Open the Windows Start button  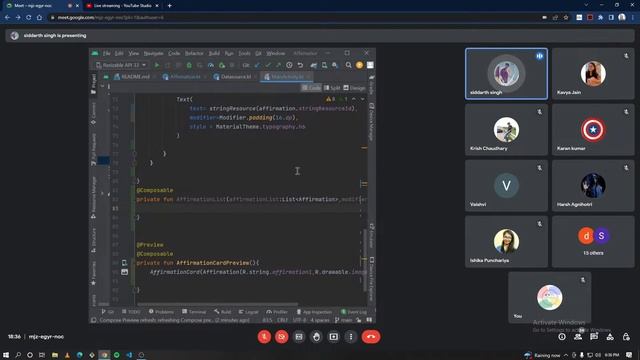(x=6, y=355)
